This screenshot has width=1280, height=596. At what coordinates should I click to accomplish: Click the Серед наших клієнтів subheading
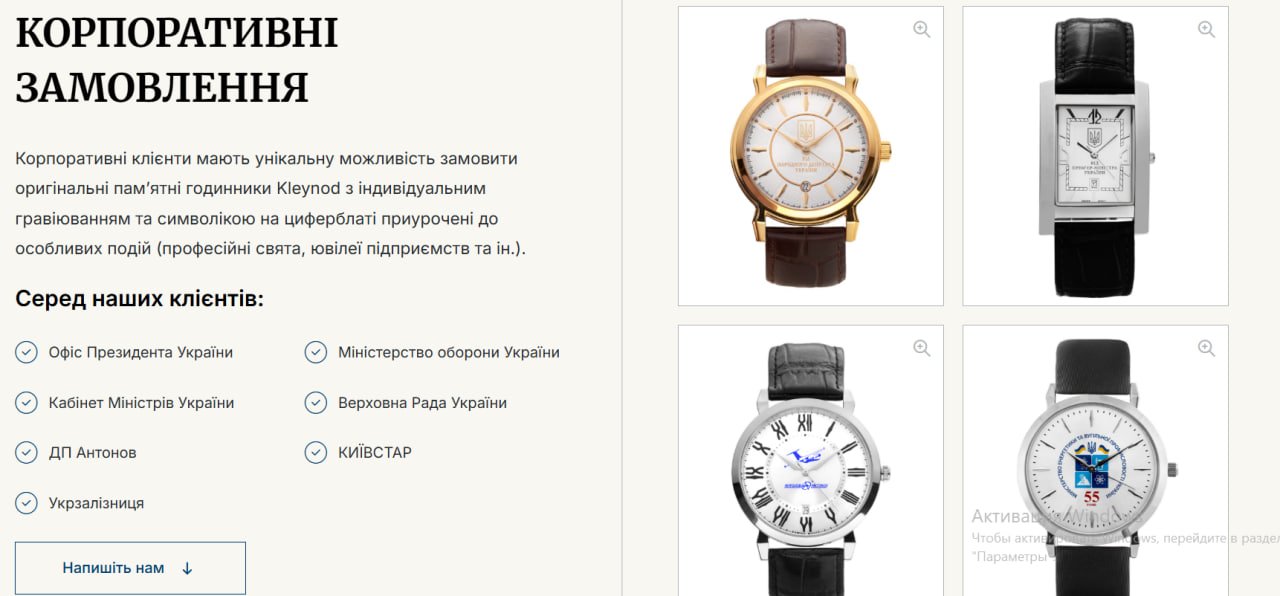(x=140, y=298)
